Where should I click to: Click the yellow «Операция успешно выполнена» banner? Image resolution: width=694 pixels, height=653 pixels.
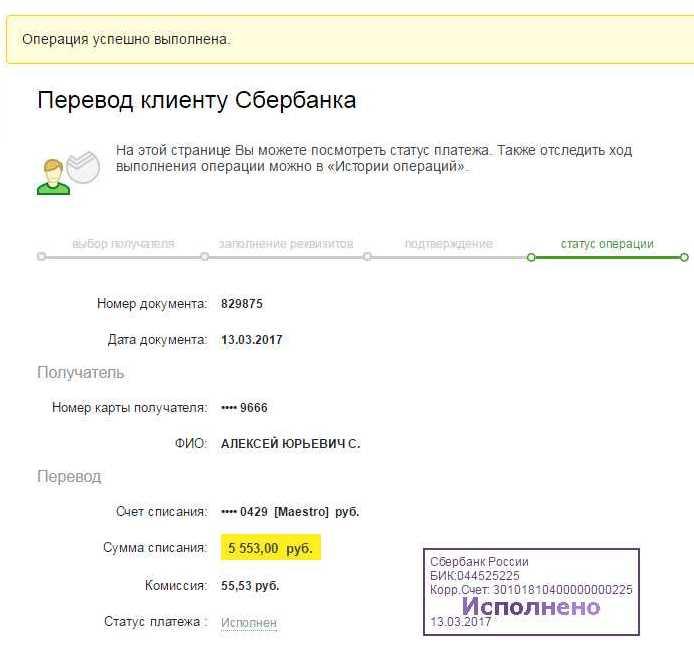[x=350, y=39]
